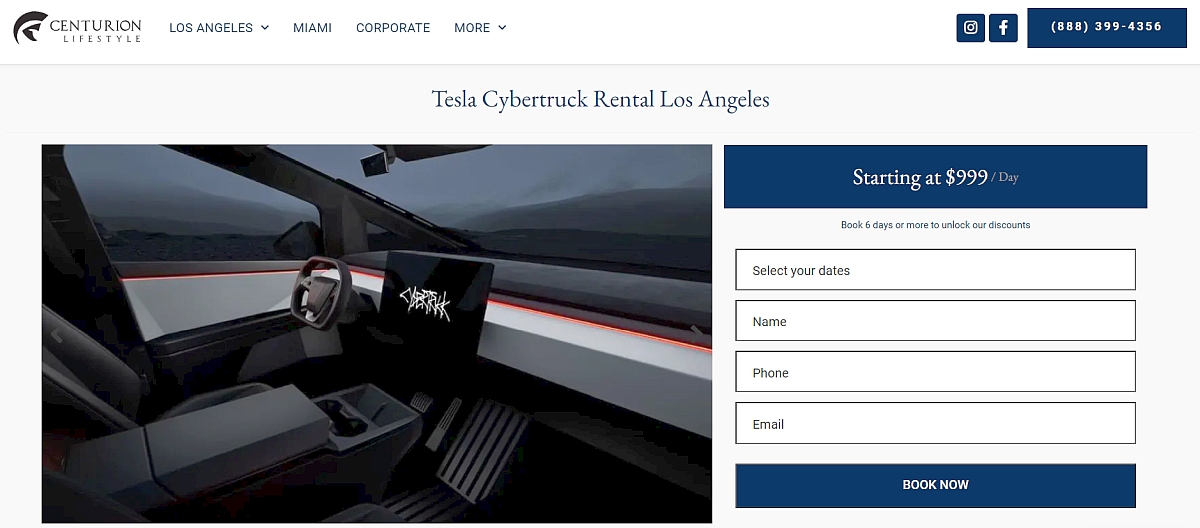Viewport: 1200px width, 528px height.
Task: Click the chevron arrow beside More
Action: 502,28
